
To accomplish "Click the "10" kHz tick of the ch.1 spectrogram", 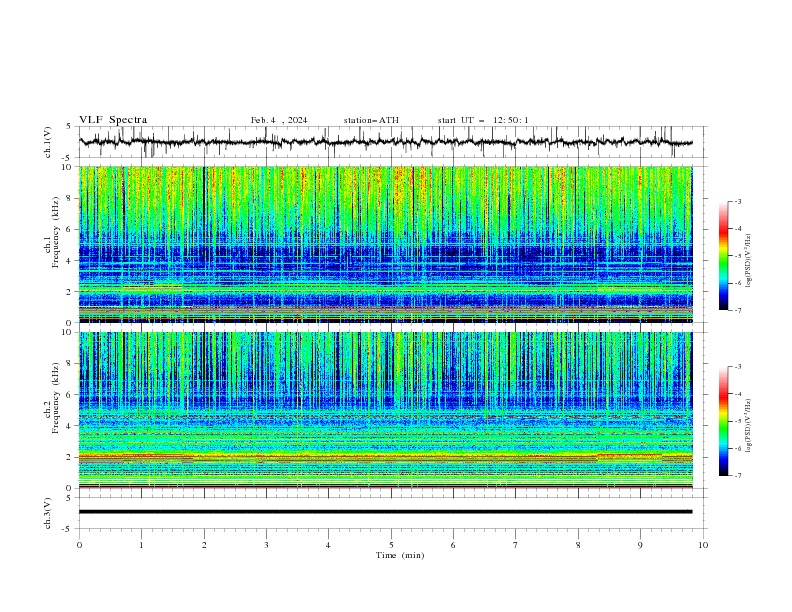I will (x=69, y=167).
